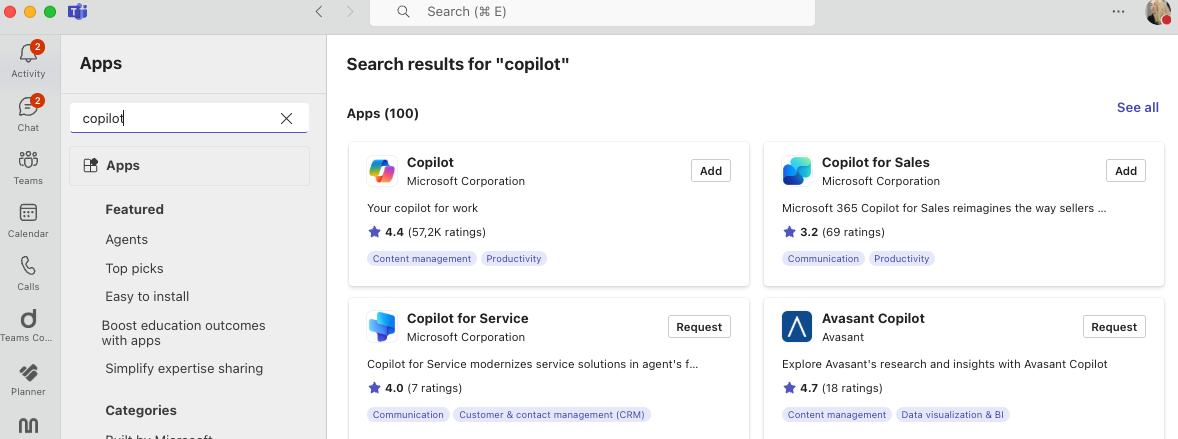Click Data visualization & BI tag

[953, 414]
